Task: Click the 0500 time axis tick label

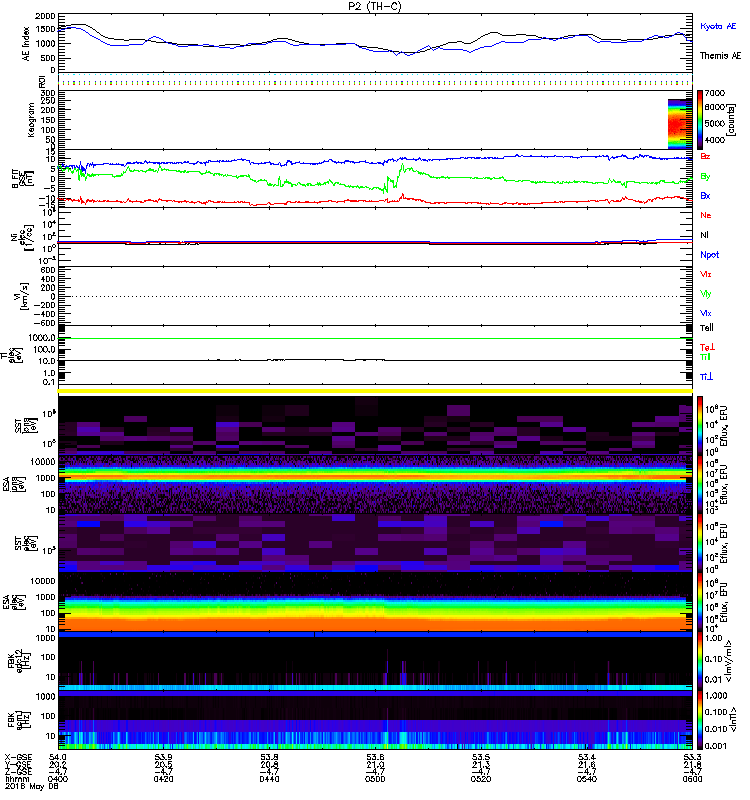Action: pyautogui.click(x=374, y=781)
